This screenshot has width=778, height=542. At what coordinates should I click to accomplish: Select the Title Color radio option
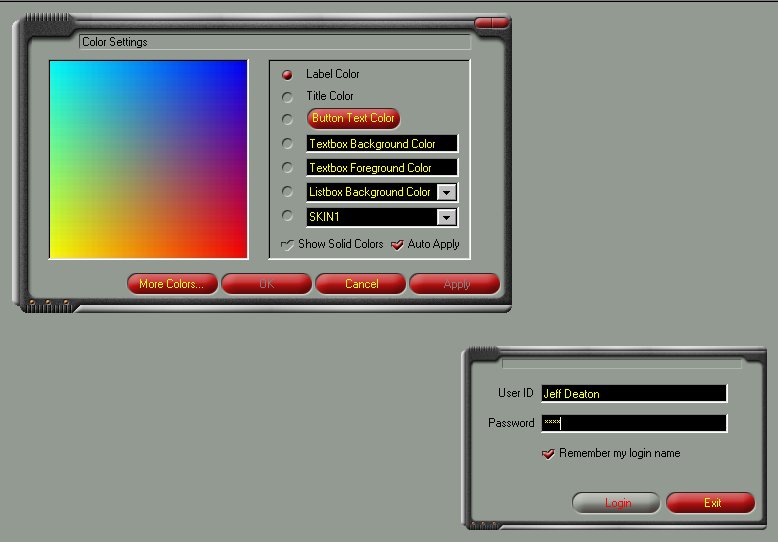[x=288, y=97]
